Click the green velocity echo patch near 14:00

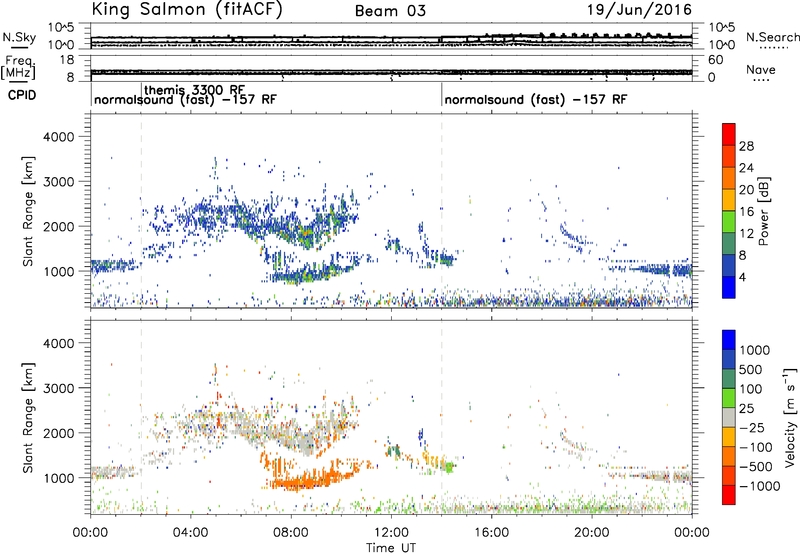click(x=449, y=466)
